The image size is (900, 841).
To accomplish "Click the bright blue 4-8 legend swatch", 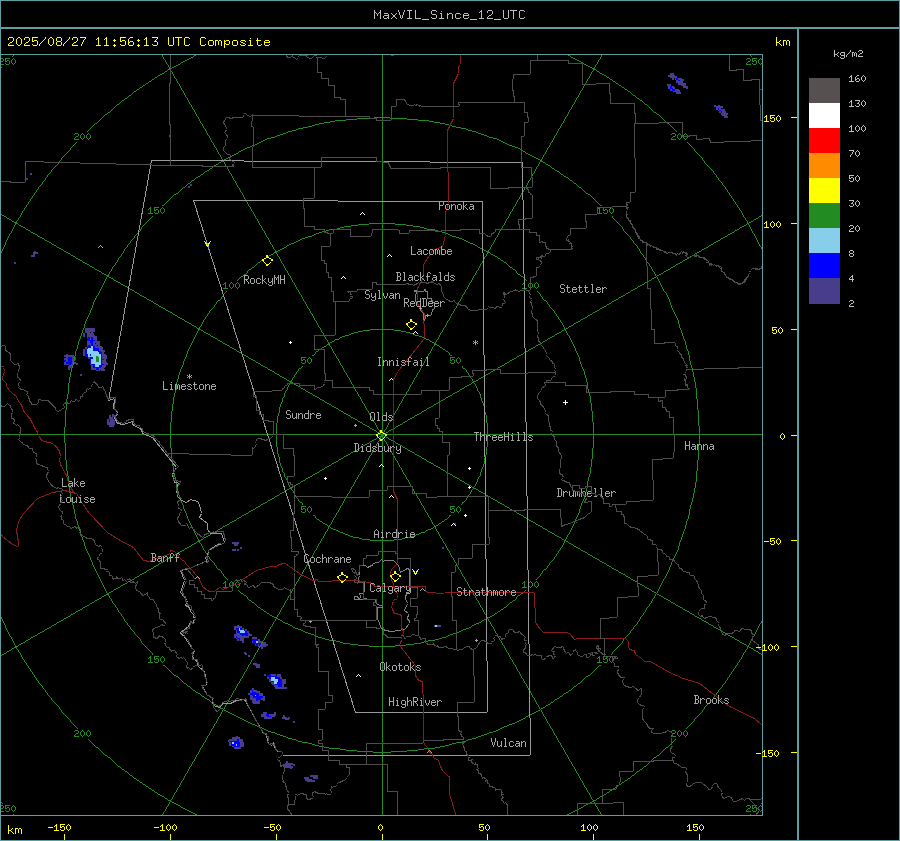I will point(824,265).
